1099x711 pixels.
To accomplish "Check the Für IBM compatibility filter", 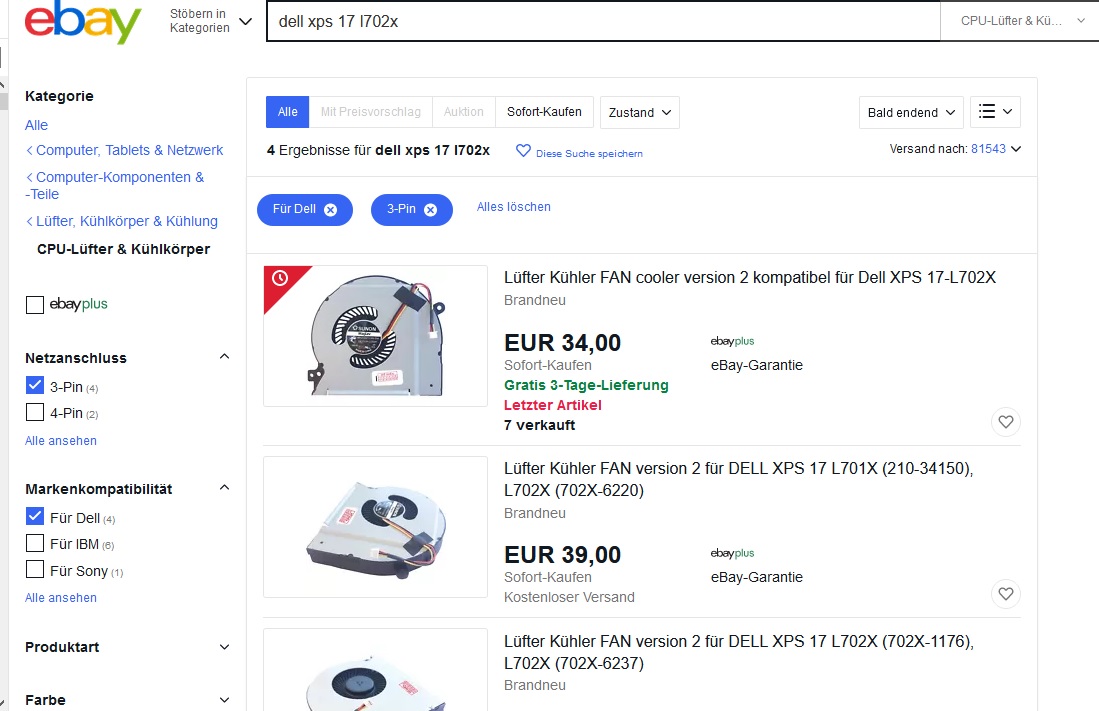I will pyautogui.click(x=34, y=543).
